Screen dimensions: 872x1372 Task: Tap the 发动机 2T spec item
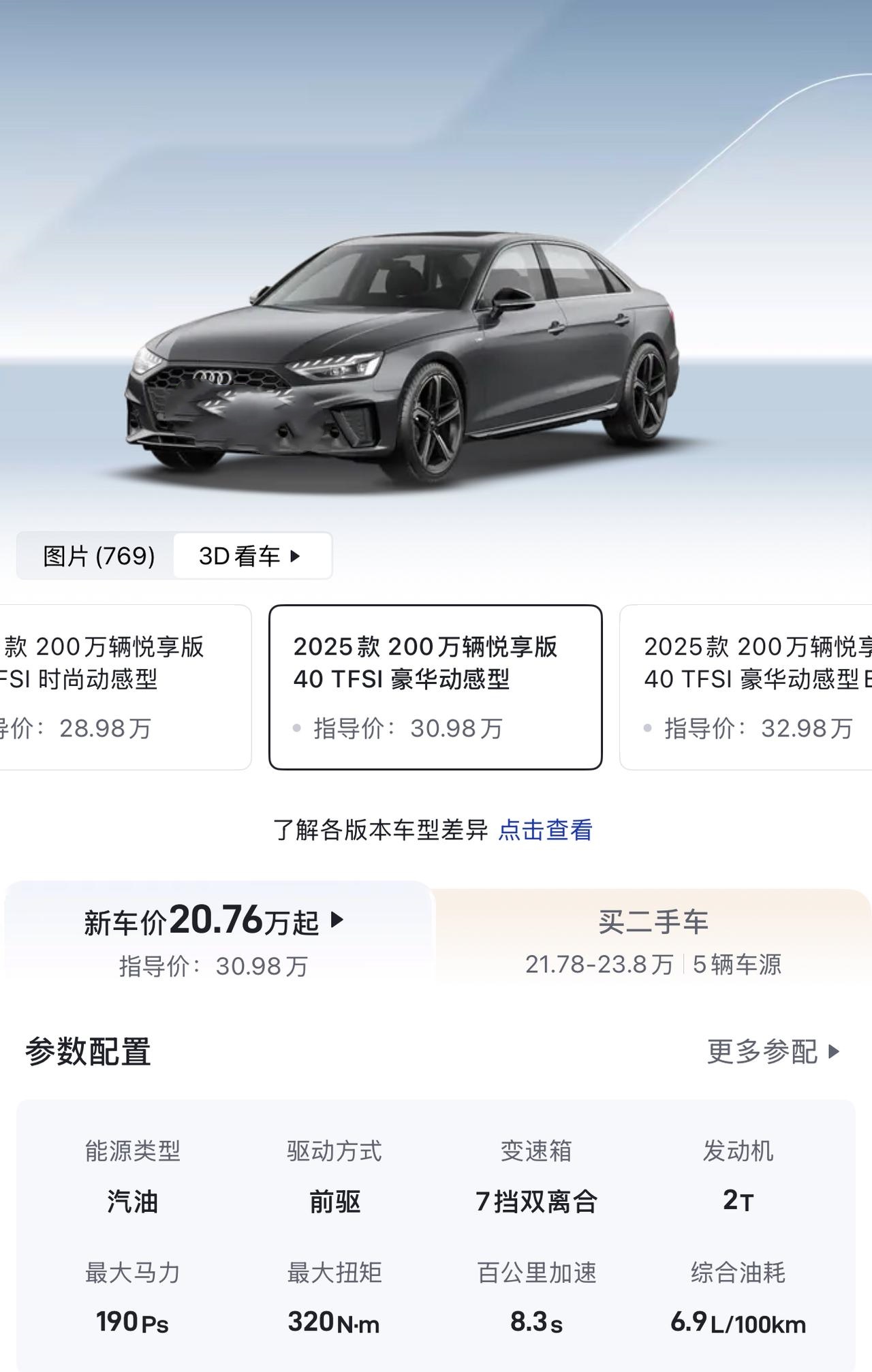coord(738,1176)
